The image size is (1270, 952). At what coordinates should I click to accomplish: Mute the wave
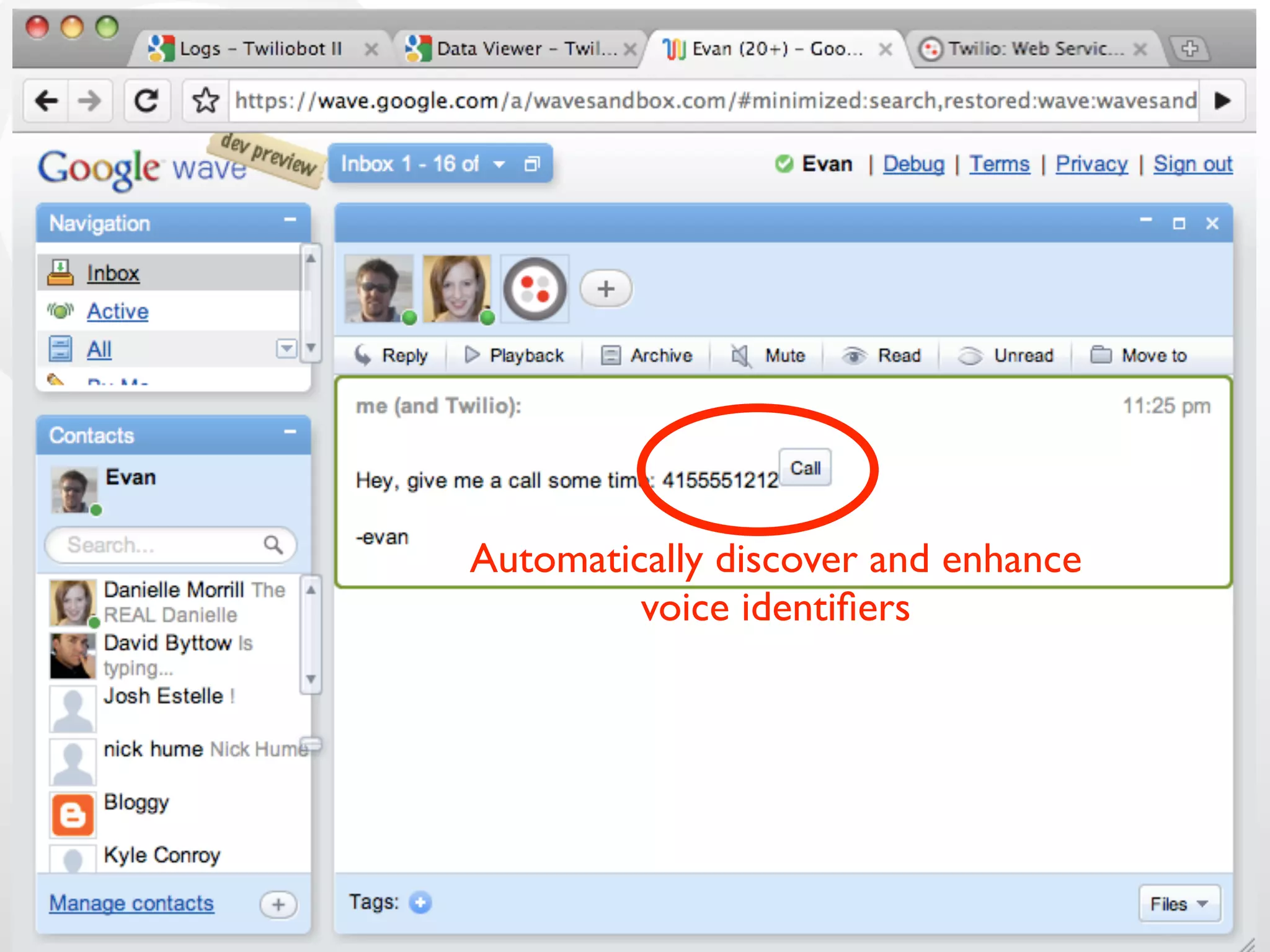(768, 355)
